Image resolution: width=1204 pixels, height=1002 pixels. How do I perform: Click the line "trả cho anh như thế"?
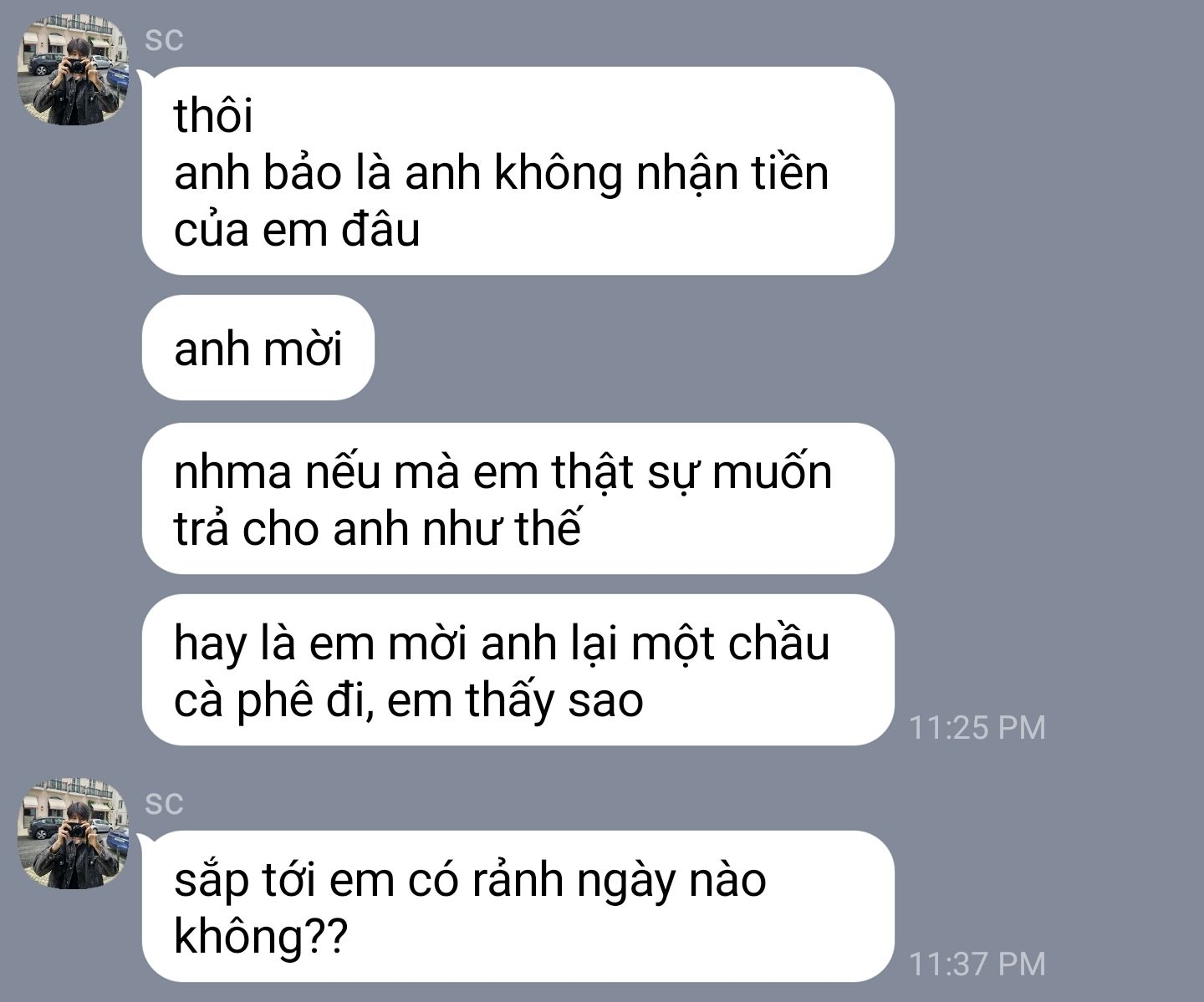coord(377,528)
